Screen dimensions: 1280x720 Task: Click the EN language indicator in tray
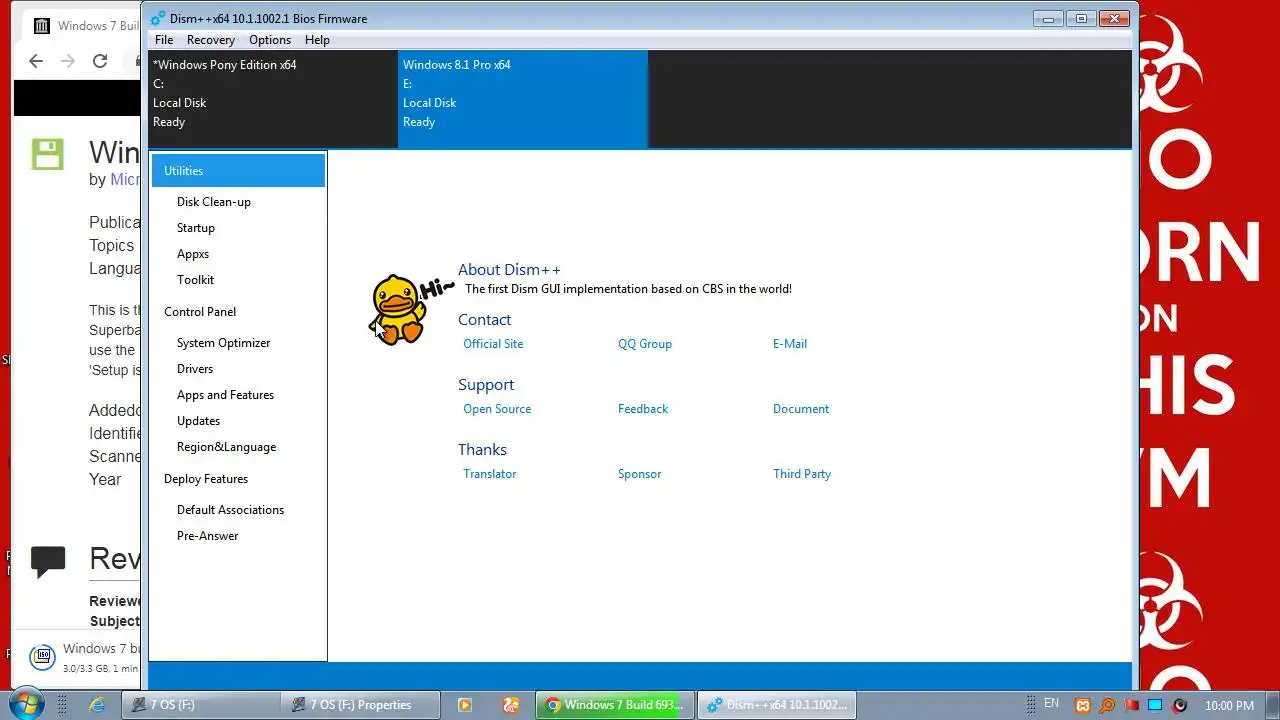[1051, 704]
